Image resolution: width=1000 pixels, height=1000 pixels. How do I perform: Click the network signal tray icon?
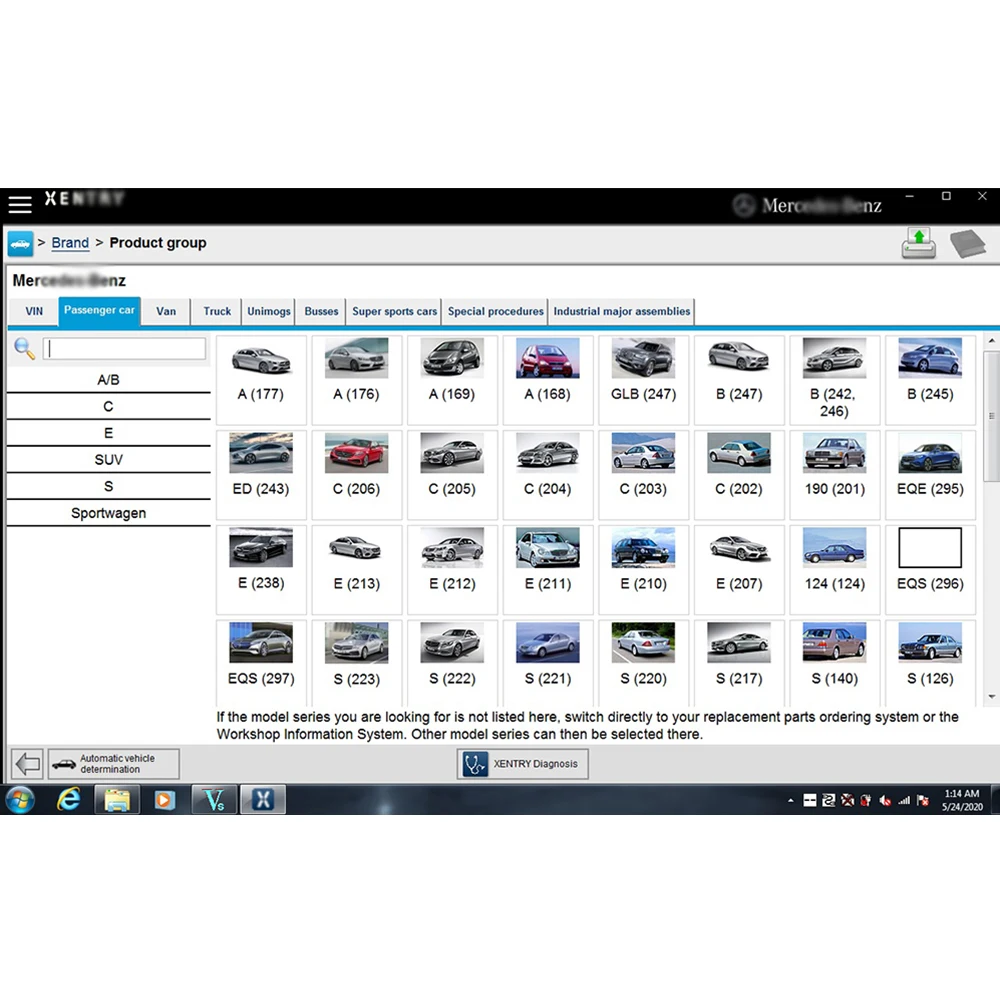coord(904,800)
